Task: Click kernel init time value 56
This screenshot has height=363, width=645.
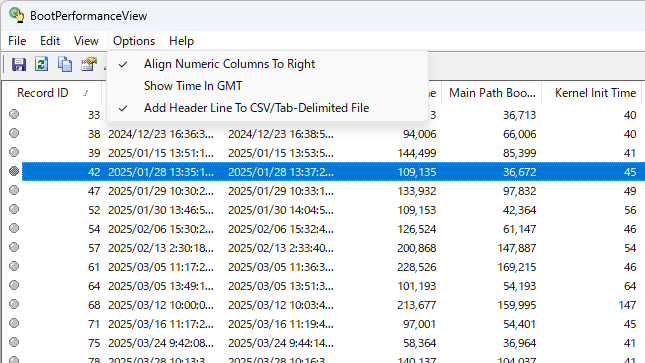Action: [x=630, y=210]
